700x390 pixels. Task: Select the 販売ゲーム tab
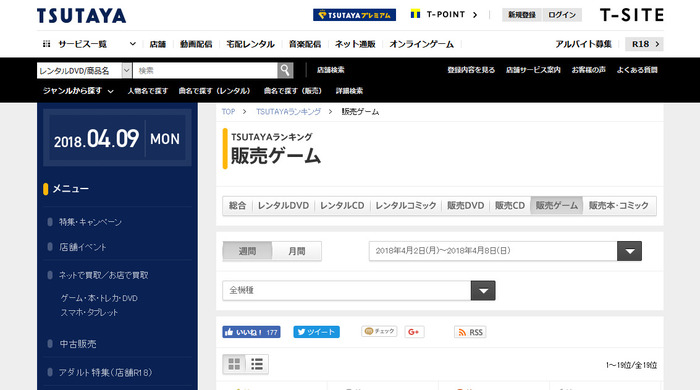[x=557, y=206]
